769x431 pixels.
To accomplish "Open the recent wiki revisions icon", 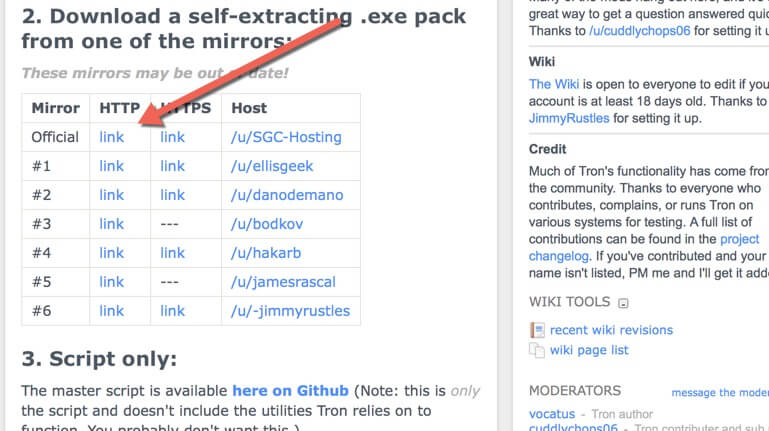I will [537, 330].
